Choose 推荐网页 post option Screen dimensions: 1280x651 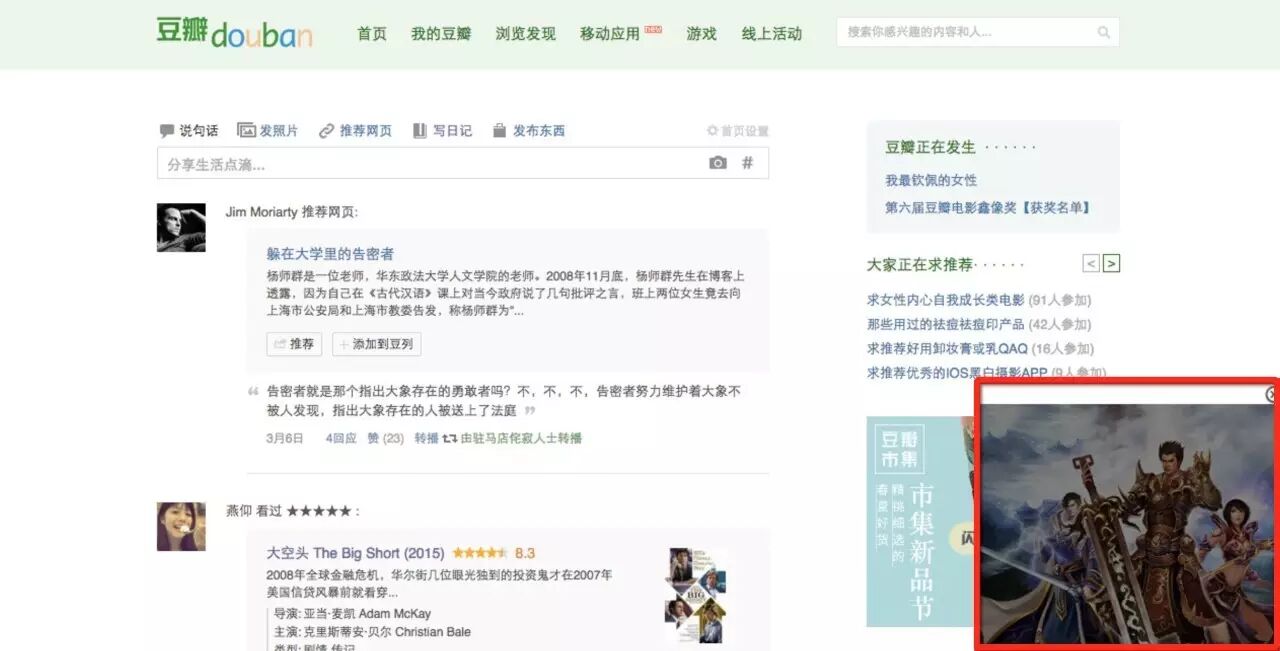point(355,131)
